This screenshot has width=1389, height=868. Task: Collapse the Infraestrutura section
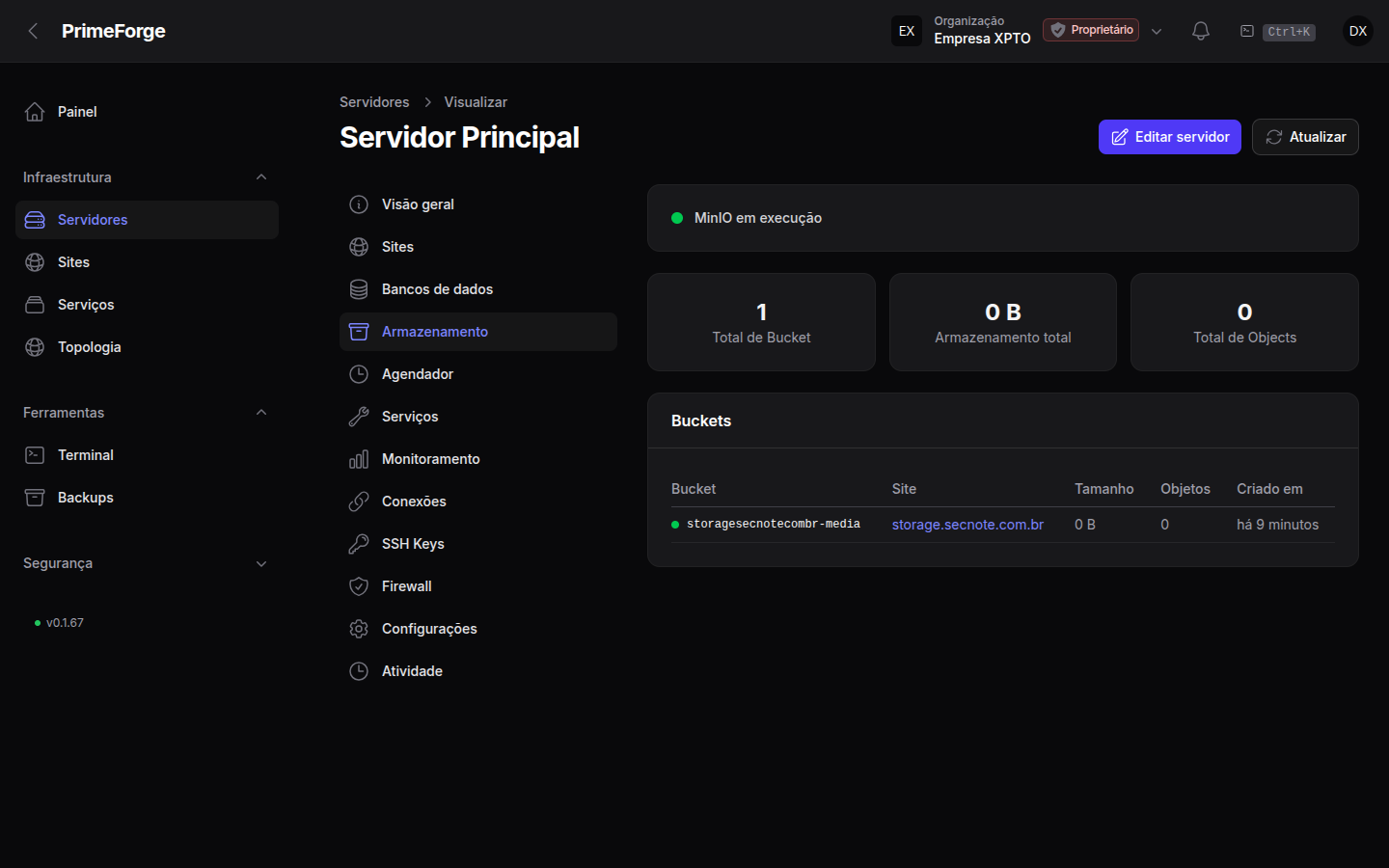coord(261,177)
